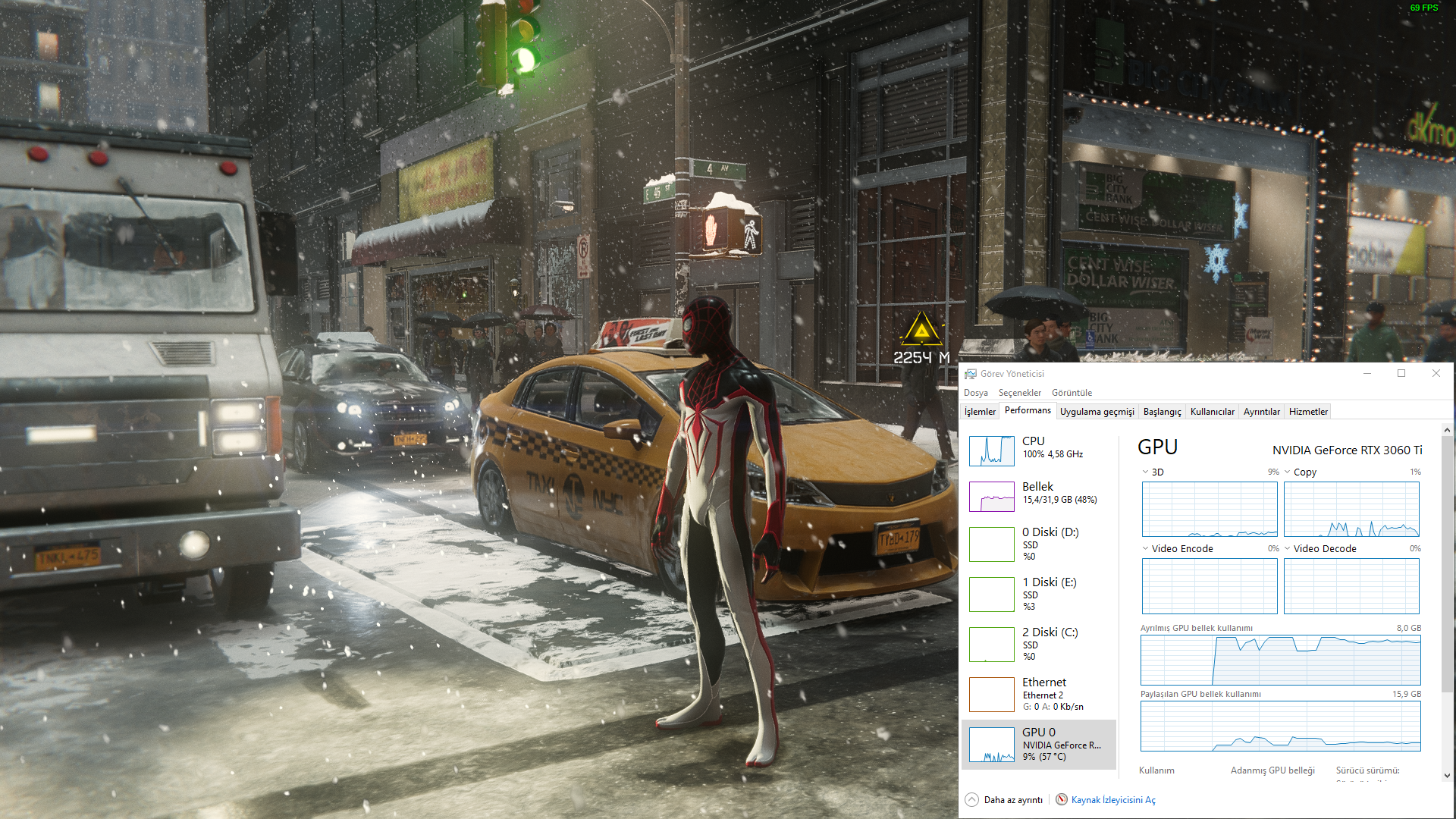Click the Resource Monitor icon at bottom

click(1062, 799)
